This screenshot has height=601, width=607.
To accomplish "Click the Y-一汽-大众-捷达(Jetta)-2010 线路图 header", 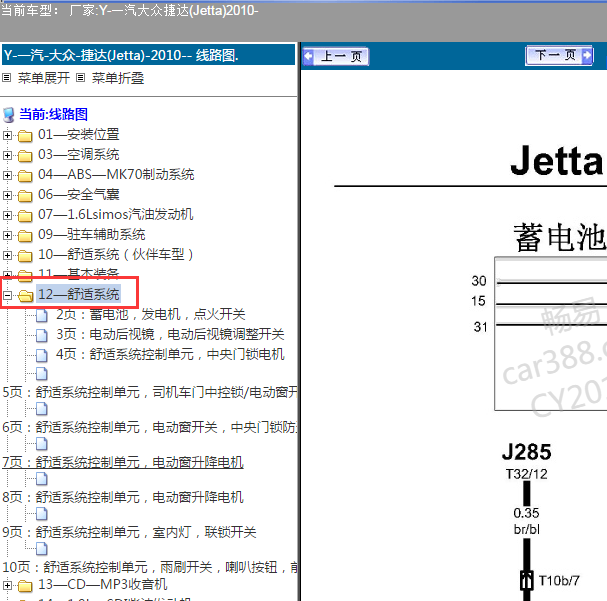I will tap(148, 55).
